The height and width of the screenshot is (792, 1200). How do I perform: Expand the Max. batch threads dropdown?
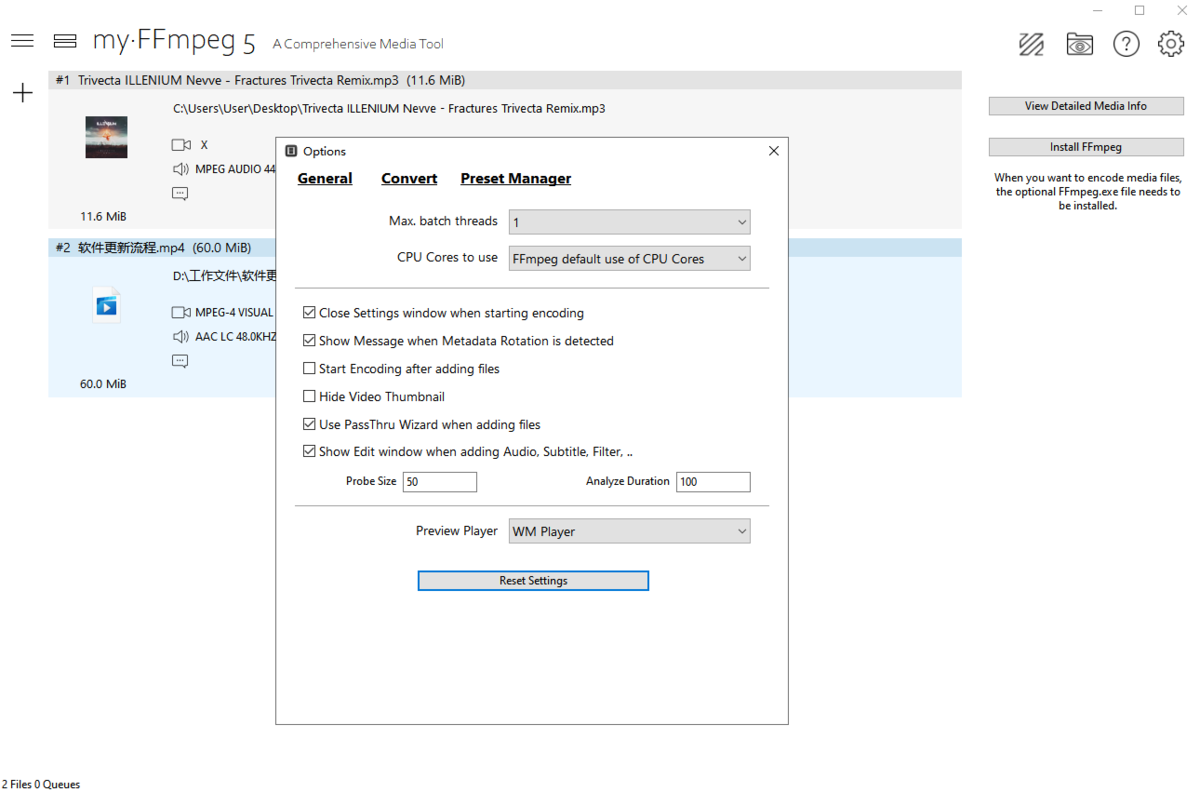coord(629,222)
